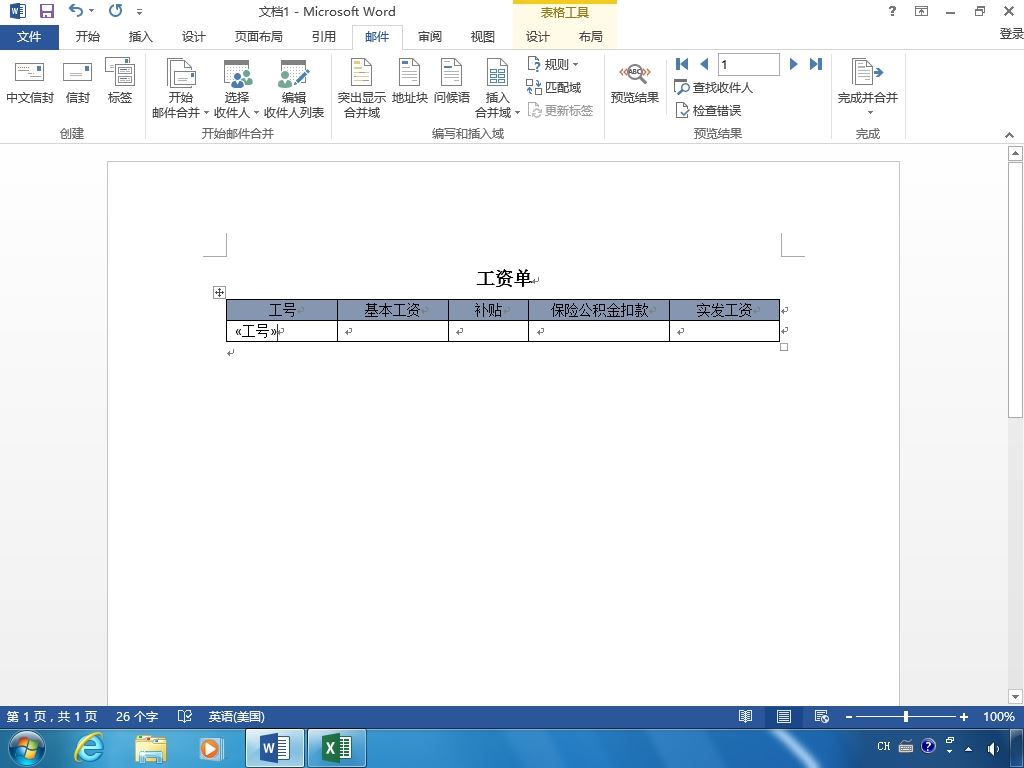Zoom in with the plus button

point(963,717)
